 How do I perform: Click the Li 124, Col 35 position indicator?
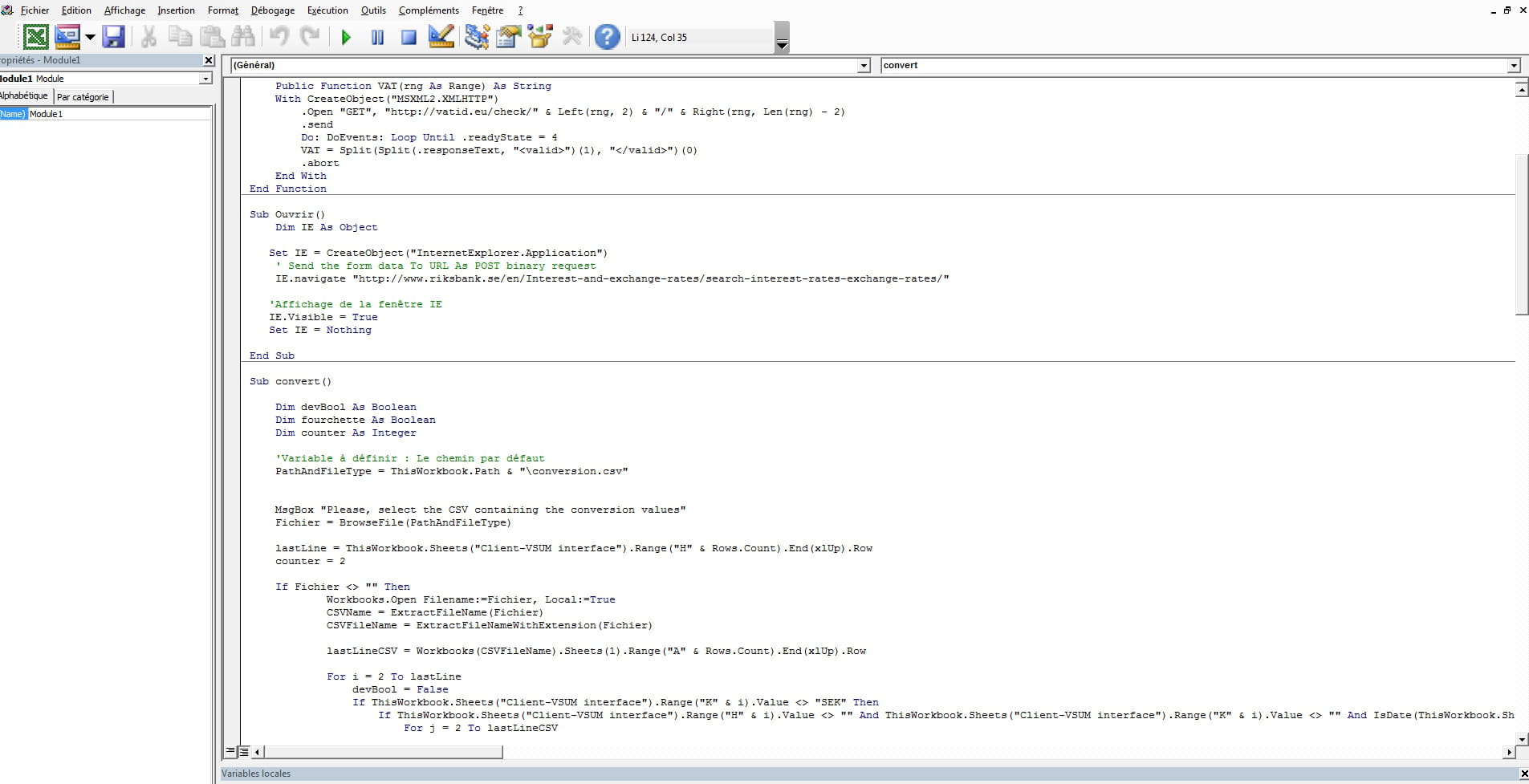[x=659, y=37]
